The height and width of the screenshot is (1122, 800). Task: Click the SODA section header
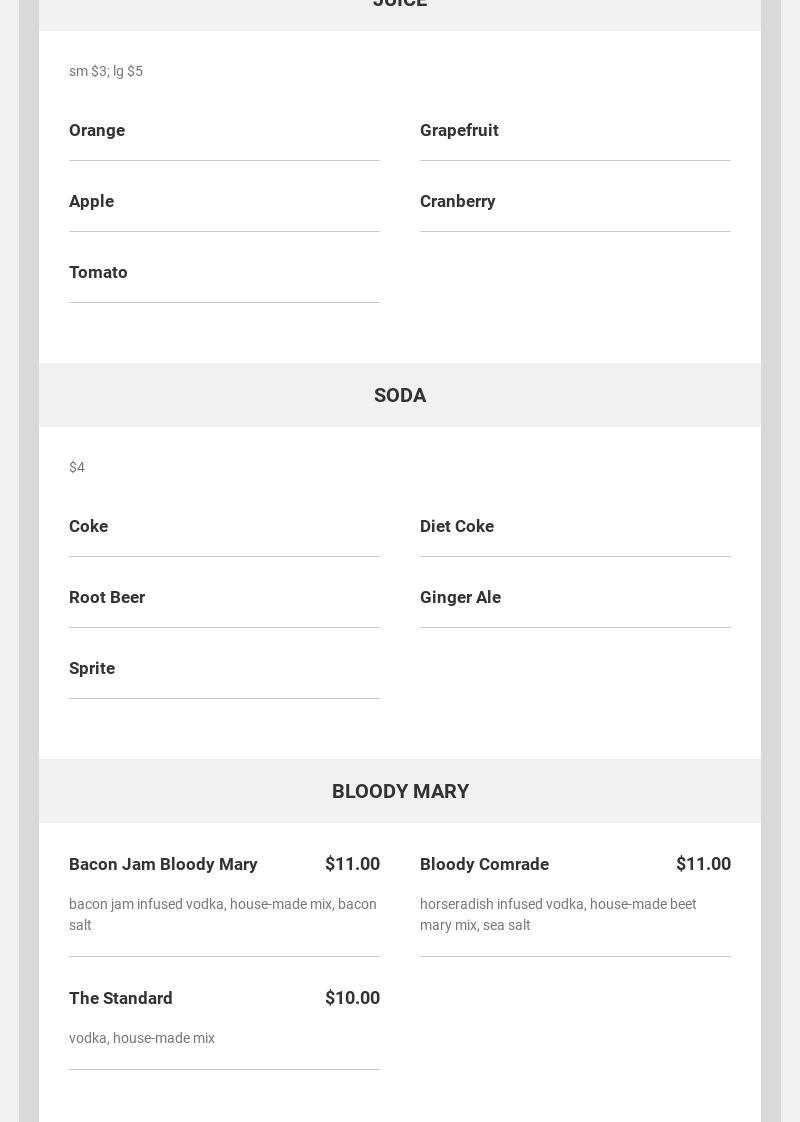click(x=400, y=395)
